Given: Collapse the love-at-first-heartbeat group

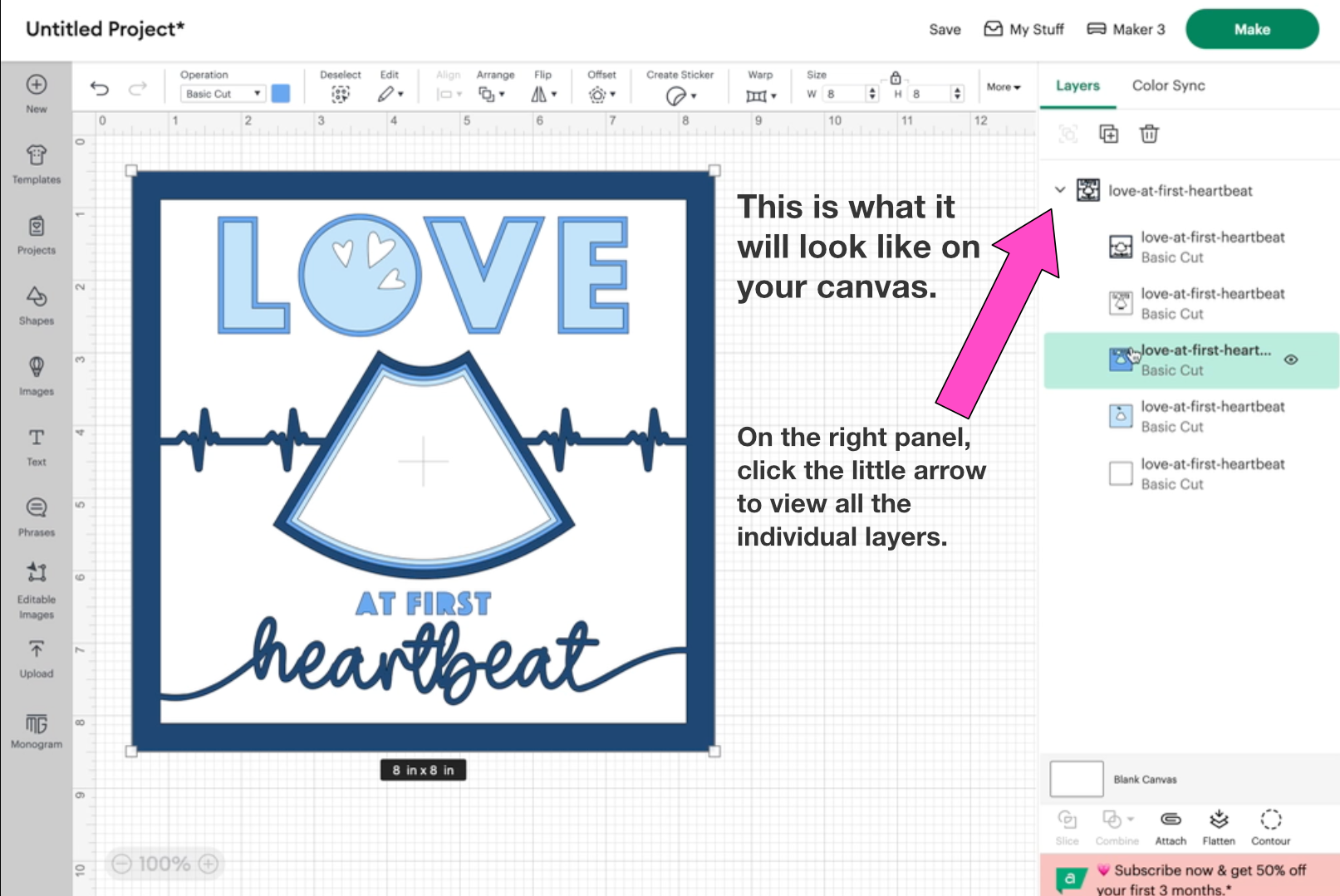Looking at the screenshot, I should (x=1060, y=190).
